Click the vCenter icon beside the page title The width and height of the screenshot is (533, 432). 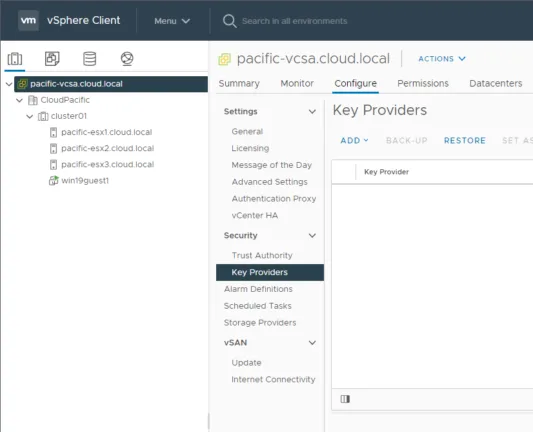(224, 59)
